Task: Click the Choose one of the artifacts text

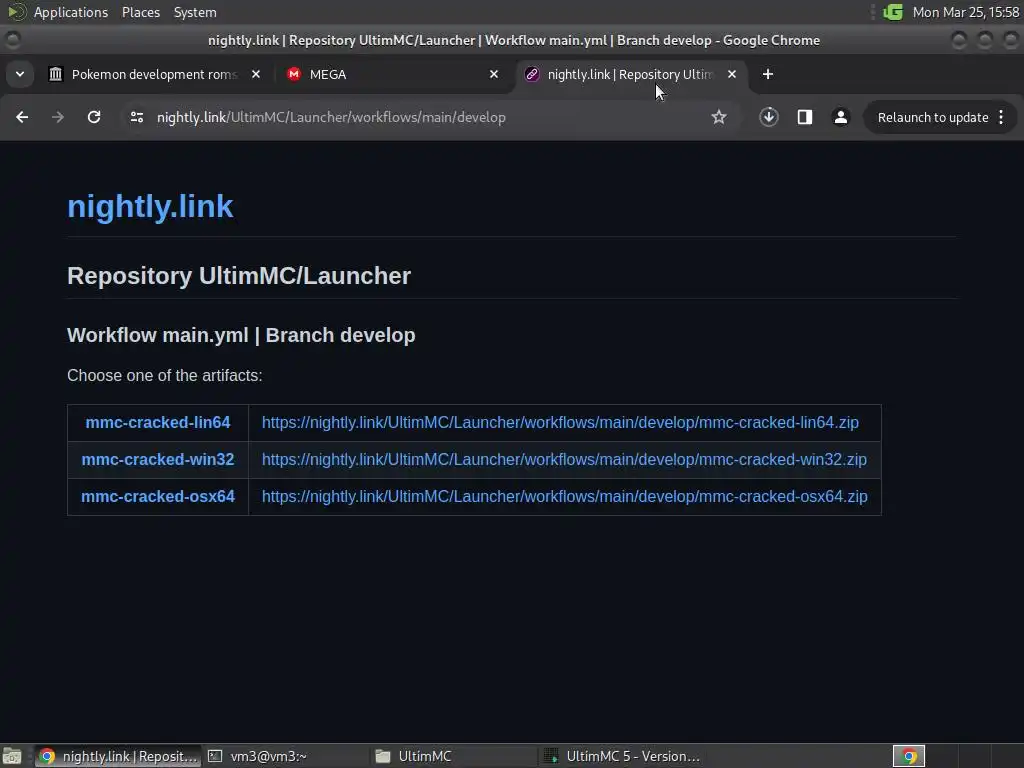Action: (165, 376)
